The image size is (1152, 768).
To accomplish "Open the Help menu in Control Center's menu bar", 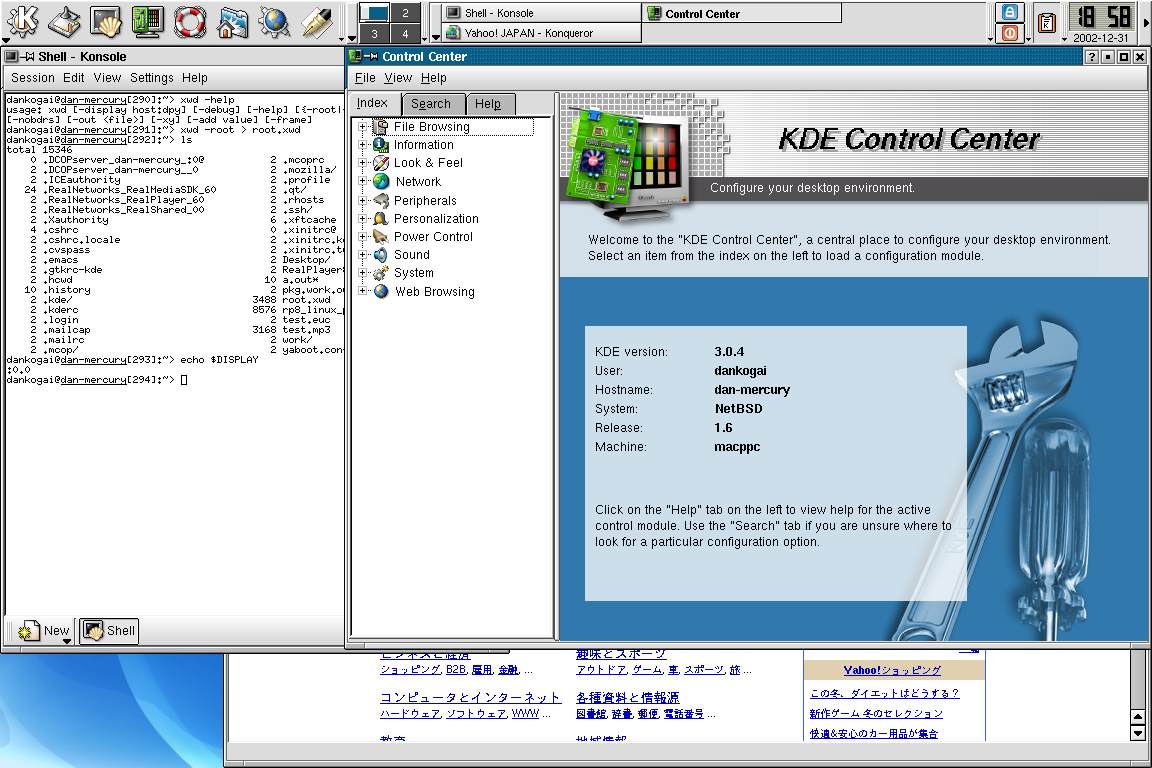I will click(x=433, y=78).
